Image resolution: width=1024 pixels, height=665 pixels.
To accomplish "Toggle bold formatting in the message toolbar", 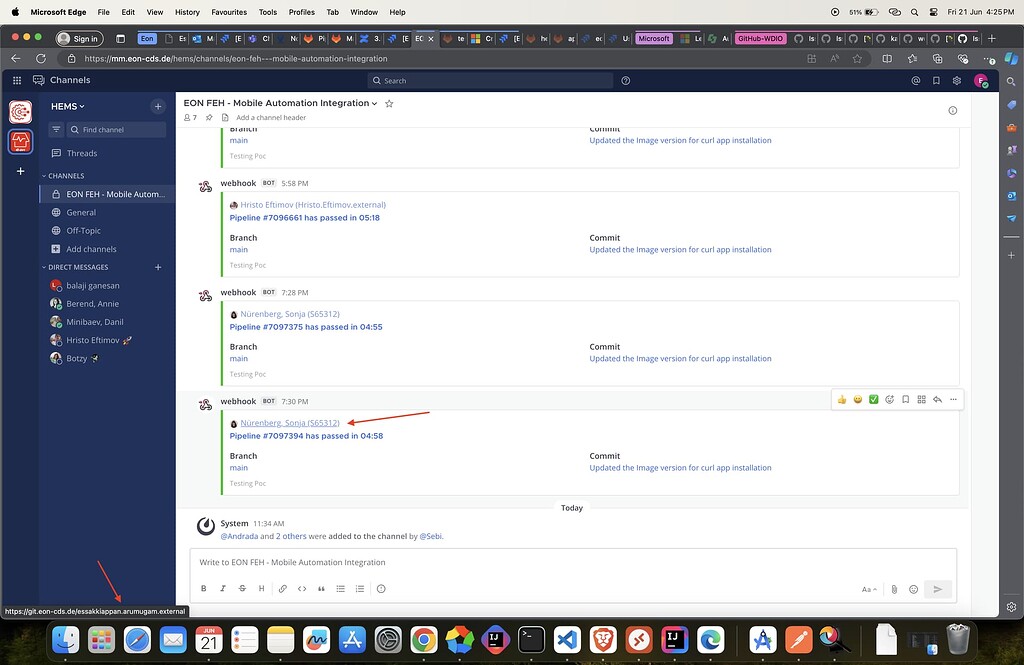I will pos(204,589).
